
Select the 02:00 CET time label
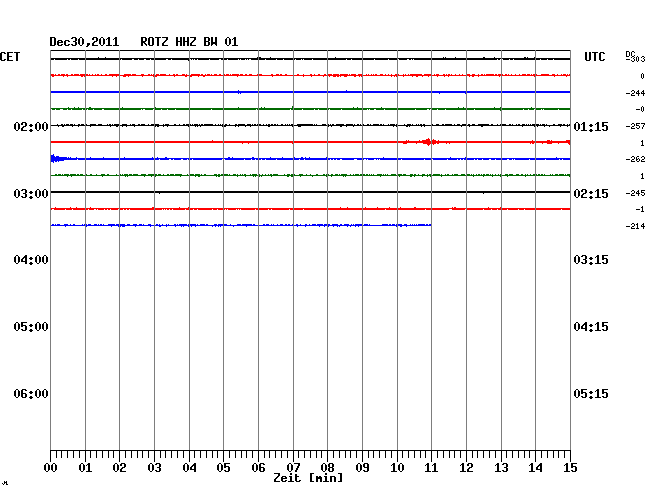point(31,126)
